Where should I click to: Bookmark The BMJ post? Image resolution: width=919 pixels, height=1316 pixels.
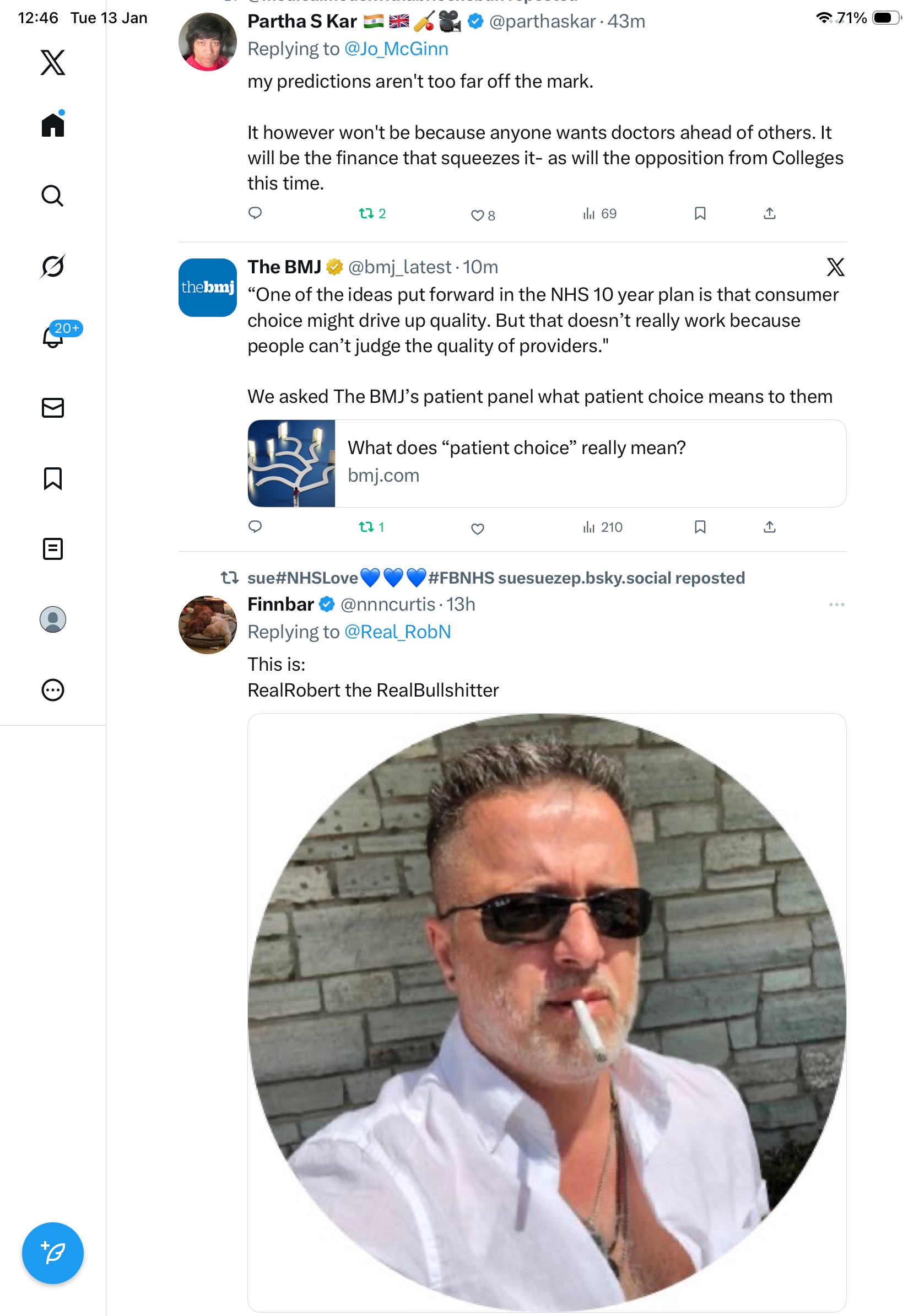tap(700, 527)
